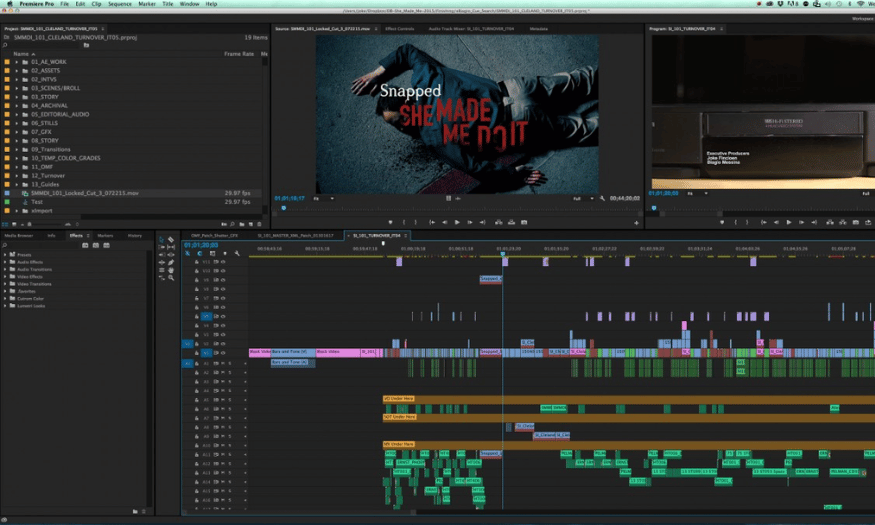Expand the 12_Turnover bin

click(16, 175)
